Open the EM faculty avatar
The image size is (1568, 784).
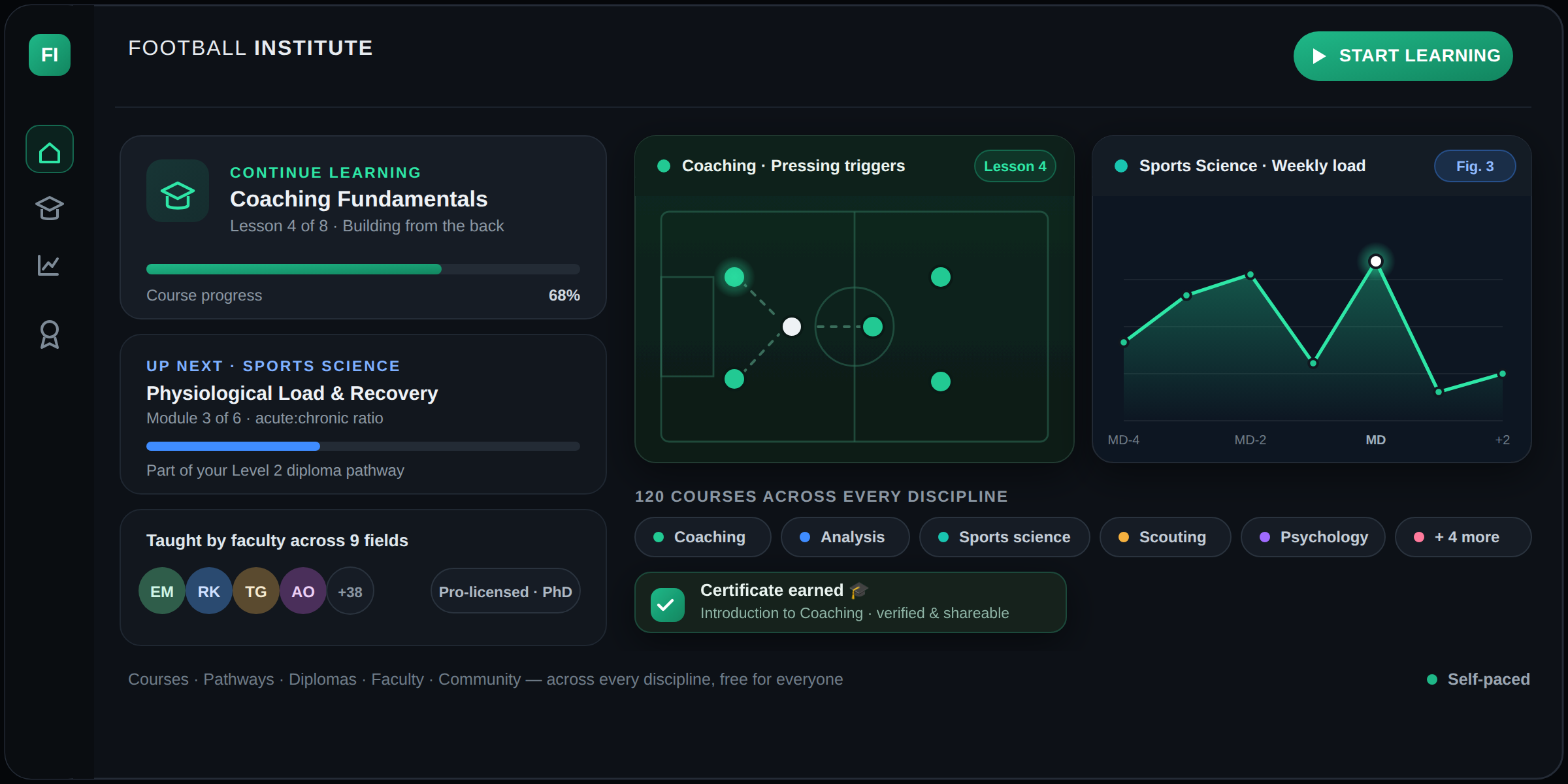[x=162, y=591]
